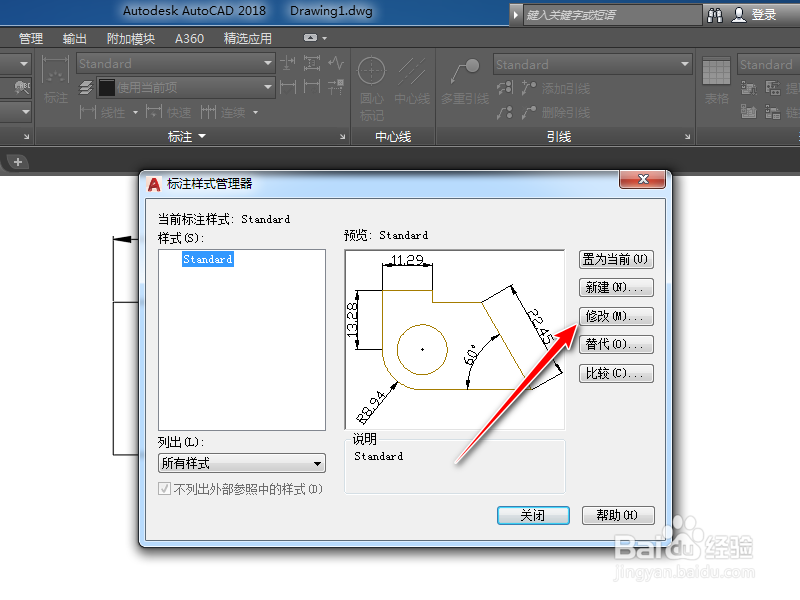Click the 置为当前 button
This screenshot has height=600, width=800.
tap(616, 260)
